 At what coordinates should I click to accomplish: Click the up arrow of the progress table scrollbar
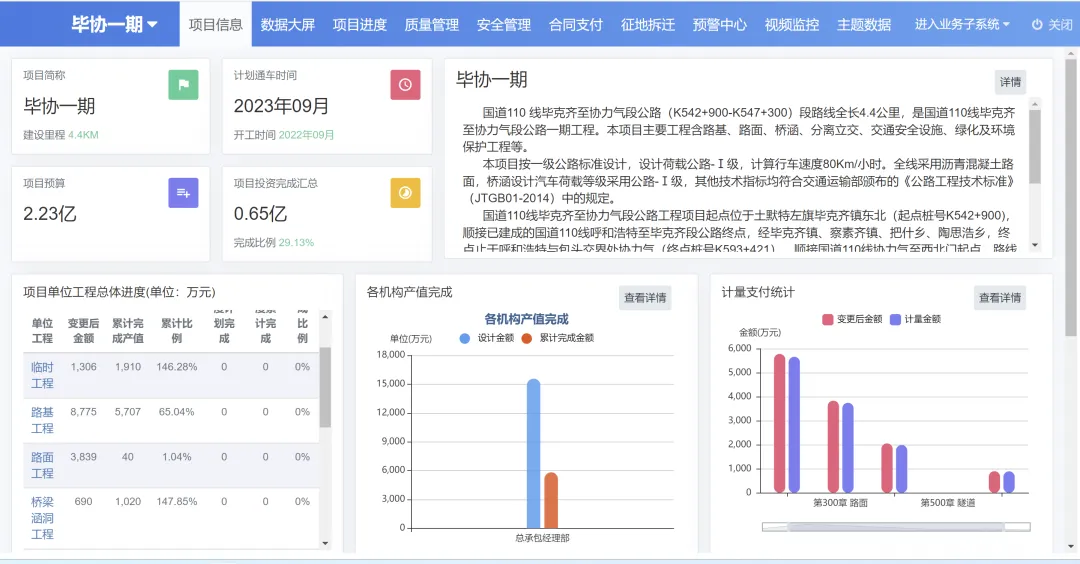pyautogui.click(x=325, y=318)
